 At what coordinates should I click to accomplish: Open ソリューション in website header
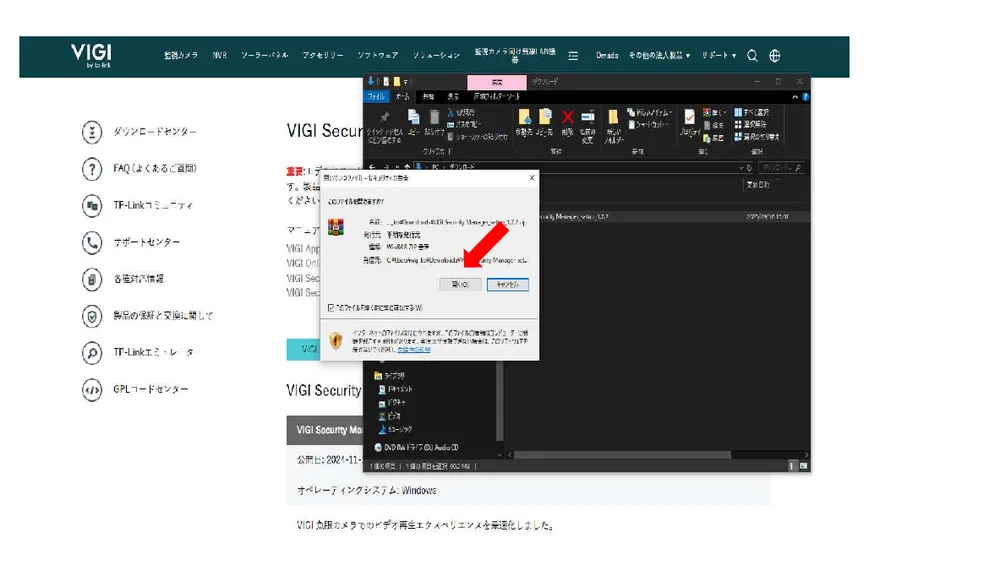pyautogui.click(x=436, y=55)
